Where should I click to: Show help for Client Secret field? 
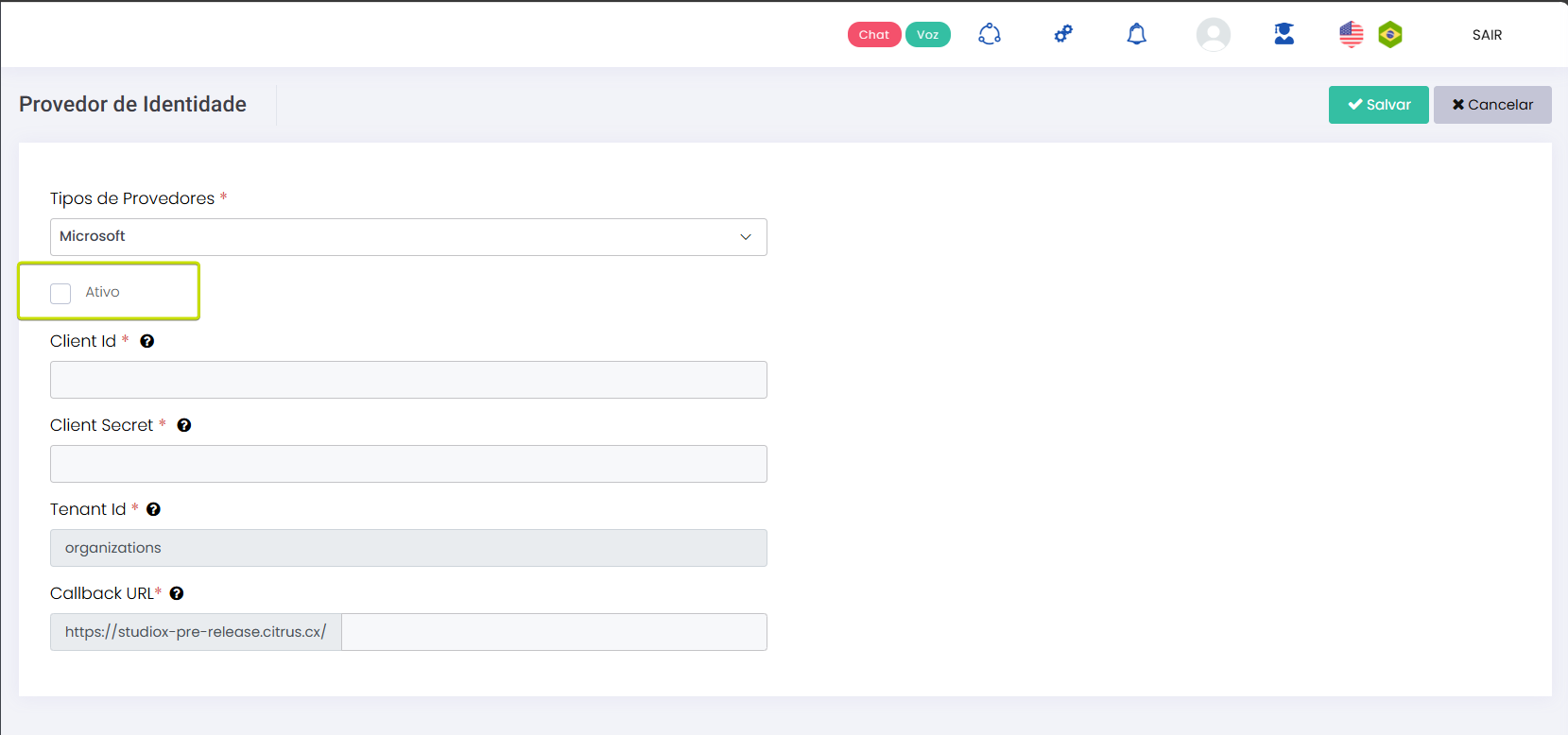coord(184,425)
